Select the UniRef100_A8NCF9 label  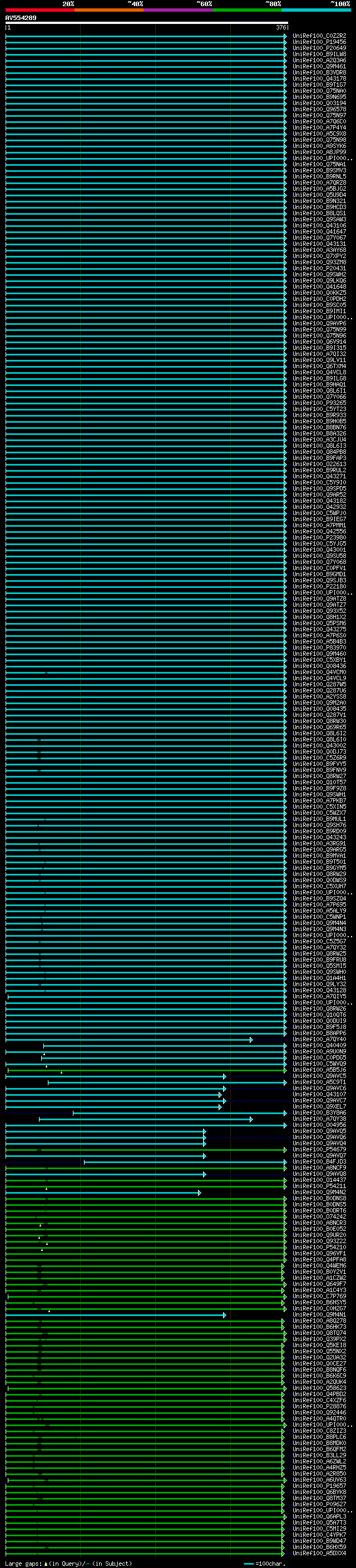tap(319, 1168)
